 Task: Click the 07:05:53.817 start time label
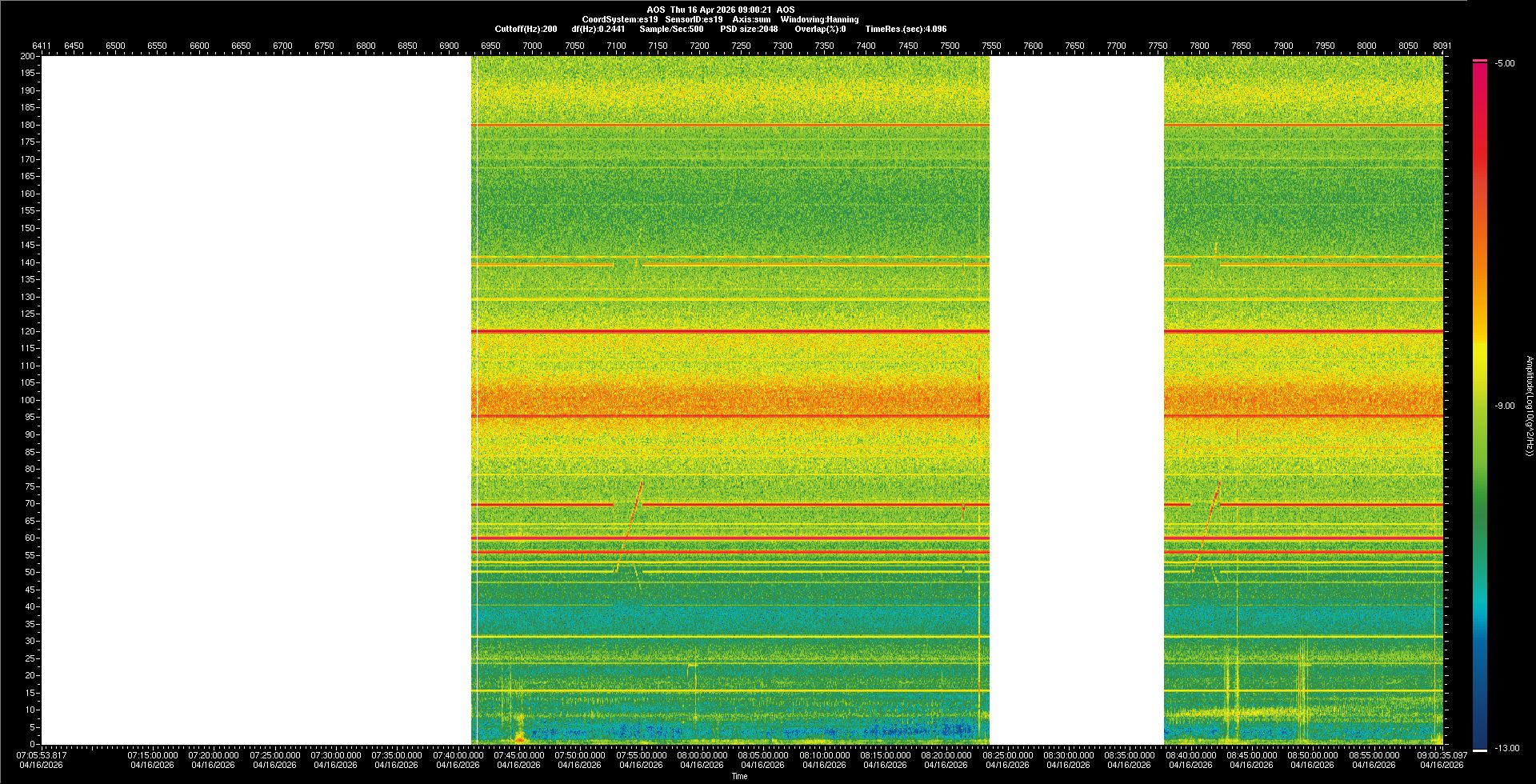pos(42,754)
